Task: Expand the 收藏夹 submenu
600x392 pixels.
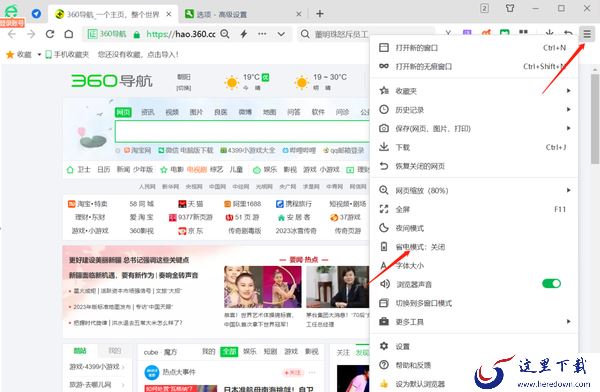Action: [x=474, y=91]
